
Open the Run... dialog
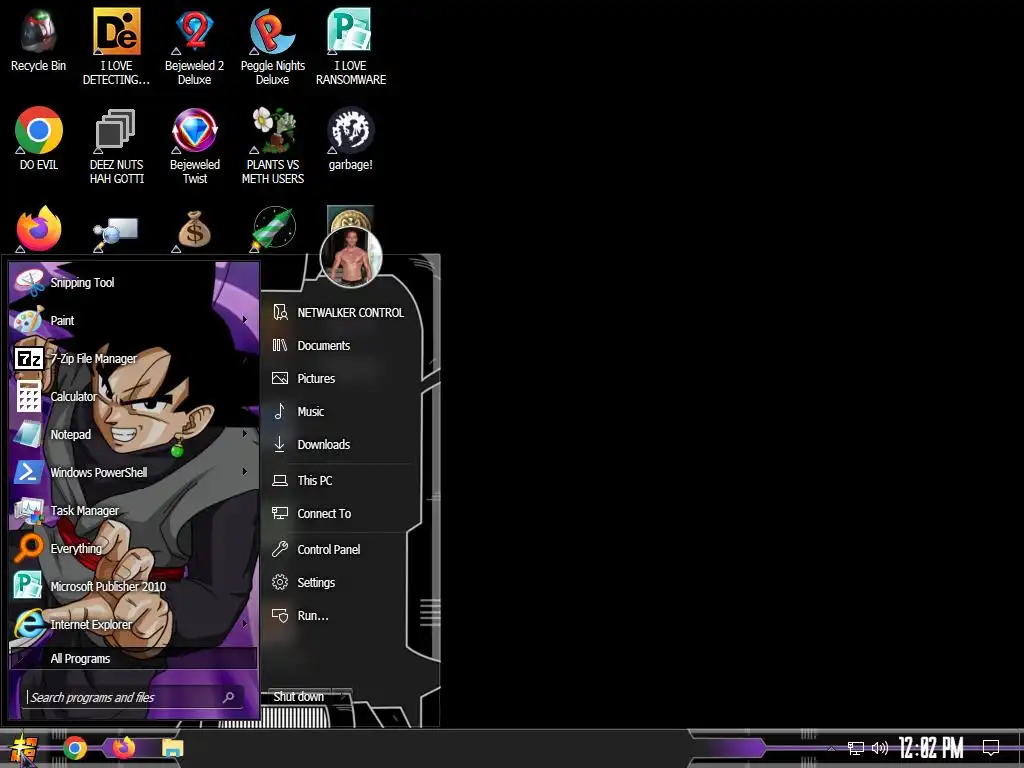pos(338,616)
